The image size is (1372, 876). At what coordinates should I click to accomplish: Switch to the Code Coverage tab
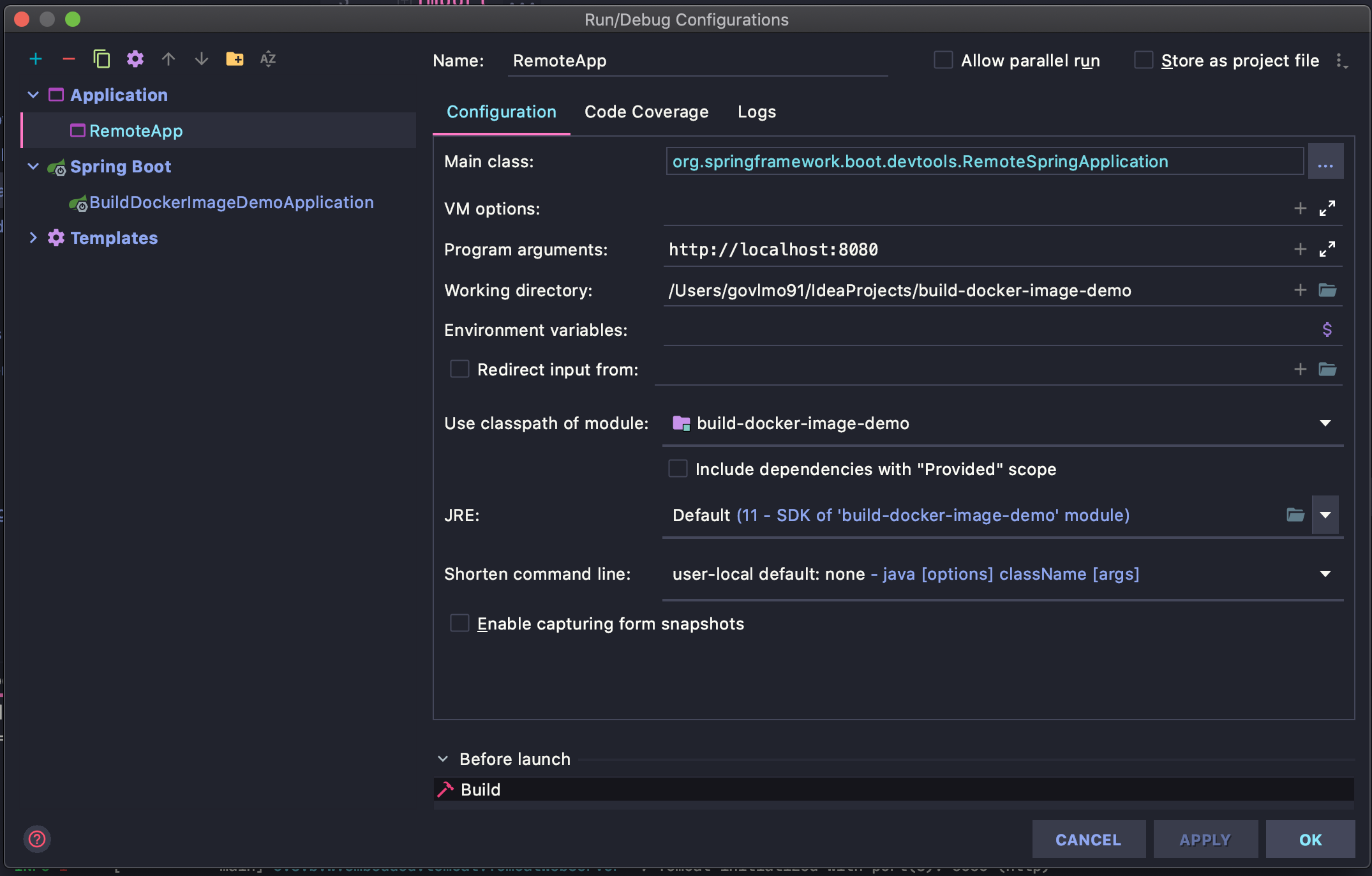[x=646, y=112]
